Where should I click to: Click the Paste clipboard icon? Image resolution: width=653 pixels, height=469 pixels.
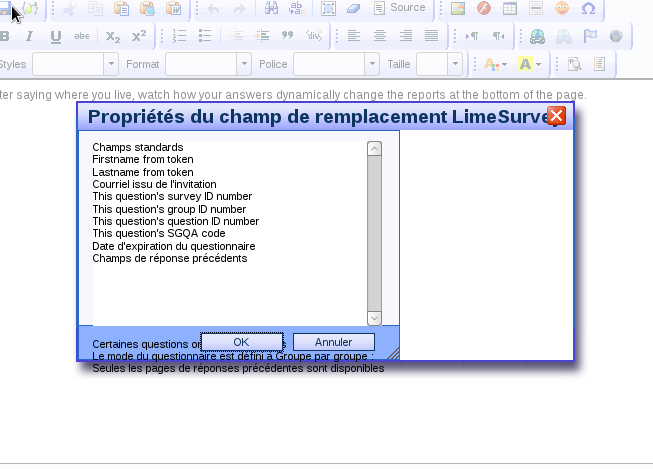click(121, 8)
